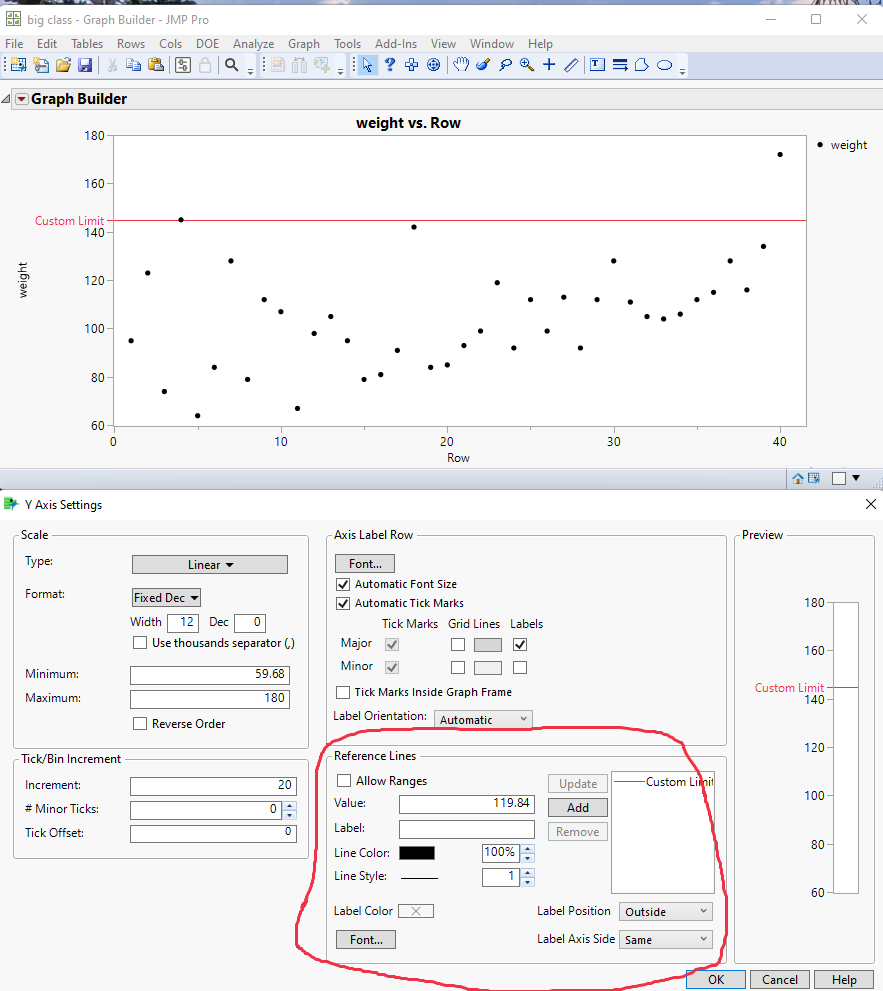
Task: Choose the brush tool in toolbar
Action: pos(482,65)
